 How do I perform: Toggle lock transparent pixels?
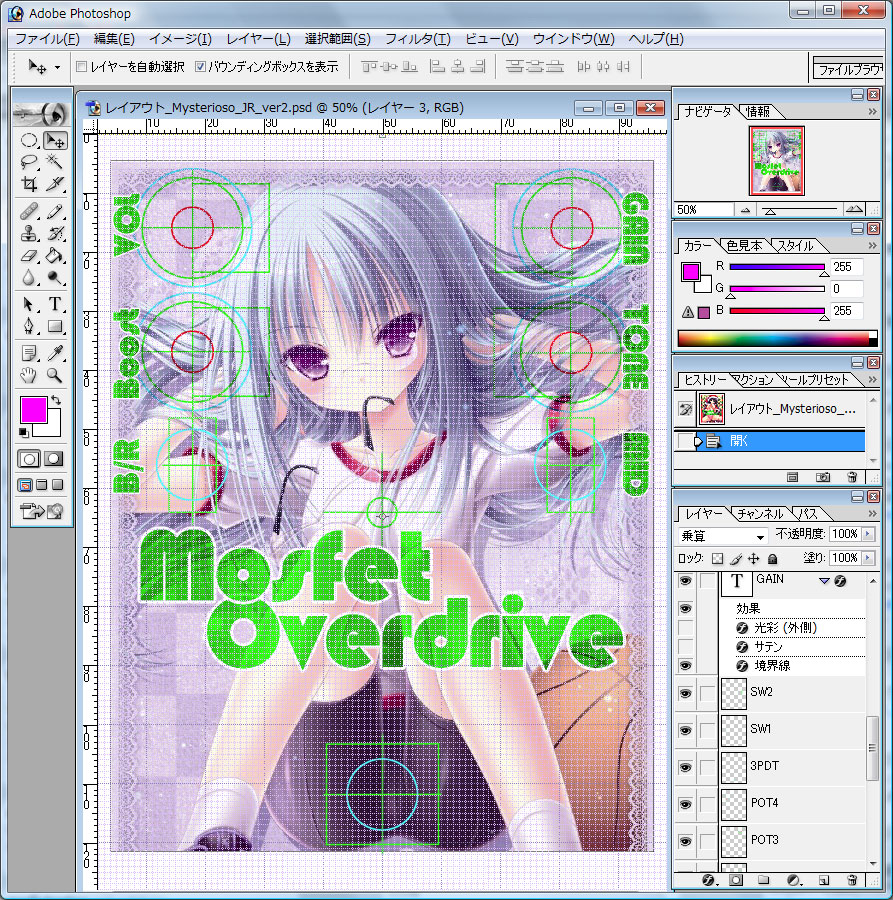click(717, 558)
